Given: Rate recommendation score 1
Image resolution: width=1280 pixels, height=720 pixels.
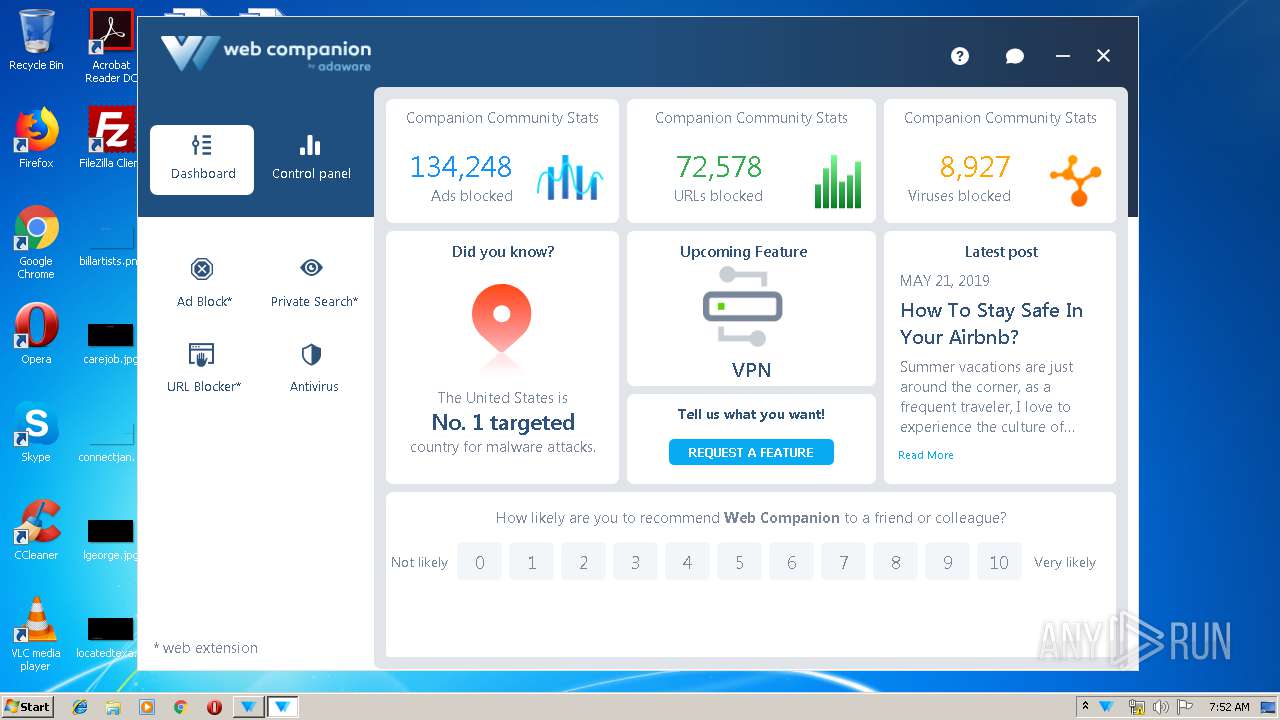Looking at the screenshot, I should [x=531, y=562].
